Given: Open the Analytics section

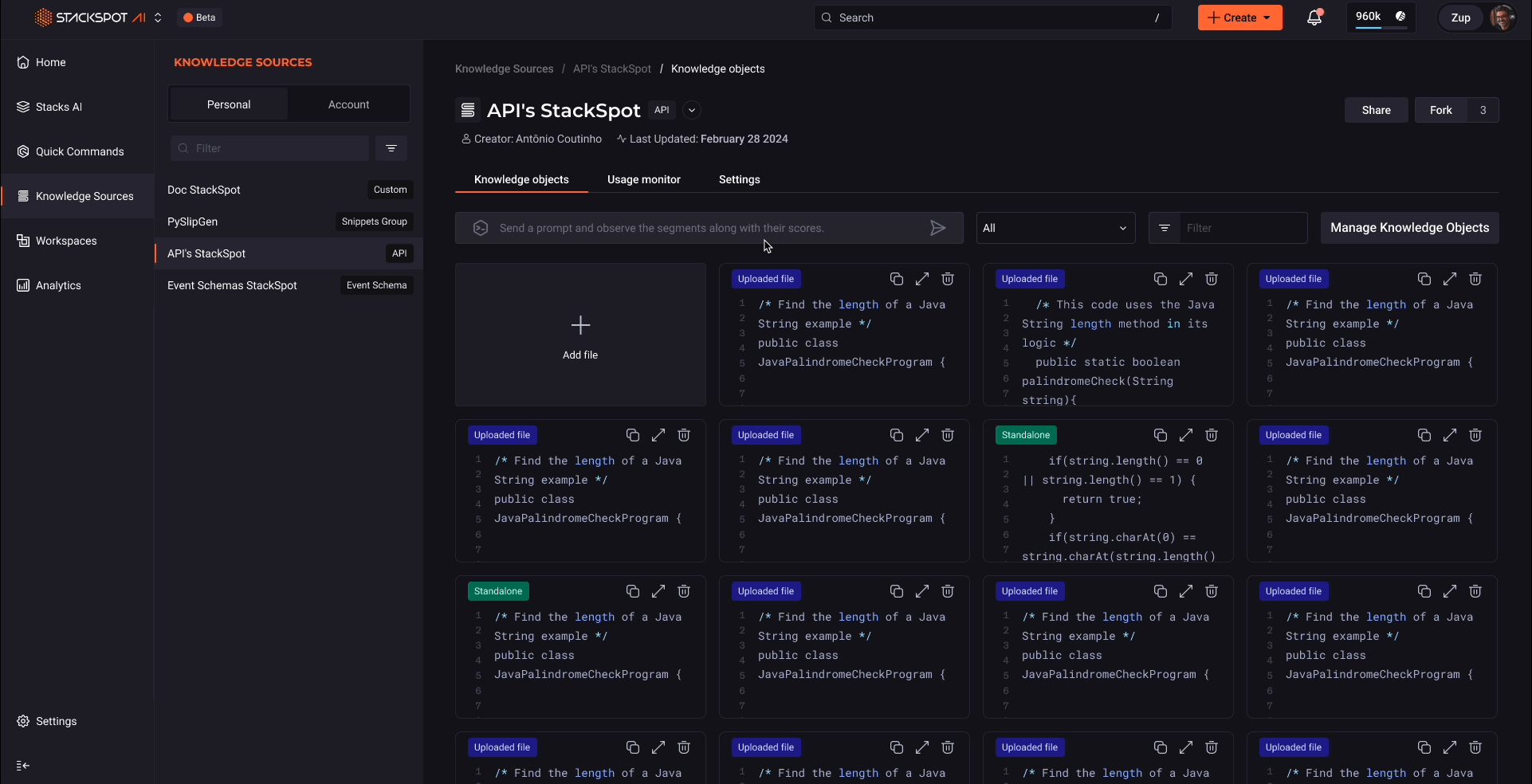Looking at the screenshot, I should pyautogui.click(x=58, y=285).
